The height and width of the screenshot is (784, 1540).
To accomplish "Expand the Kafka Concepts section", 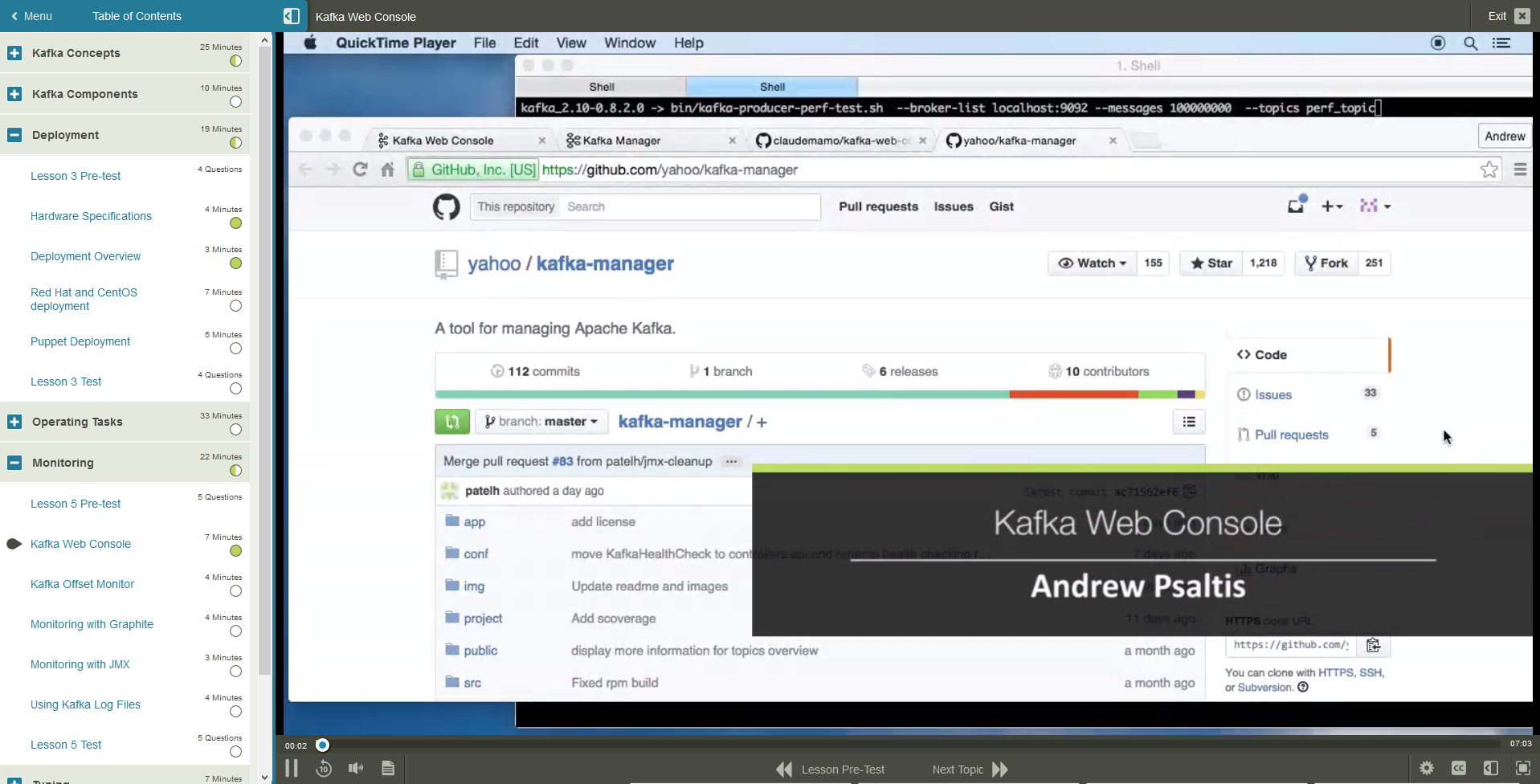I will point(14,53).
